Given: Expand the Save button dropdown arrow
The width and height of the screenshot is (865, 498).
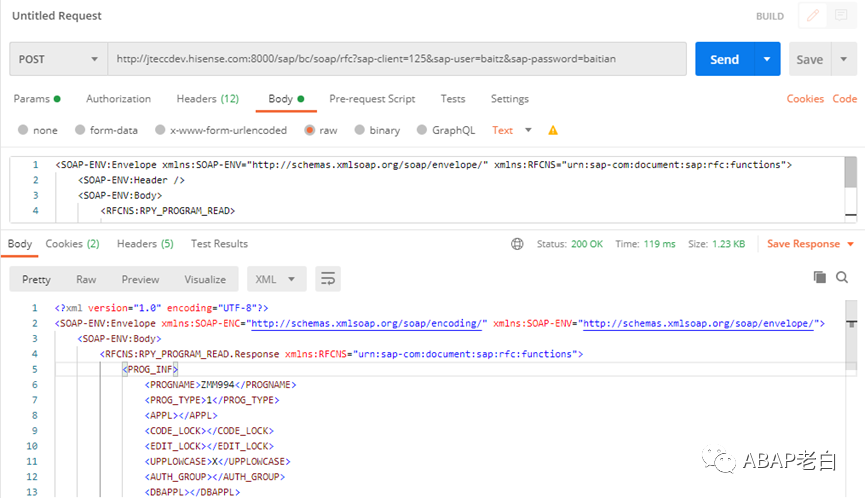Looking at the screenshot, I should pos(843,59).
